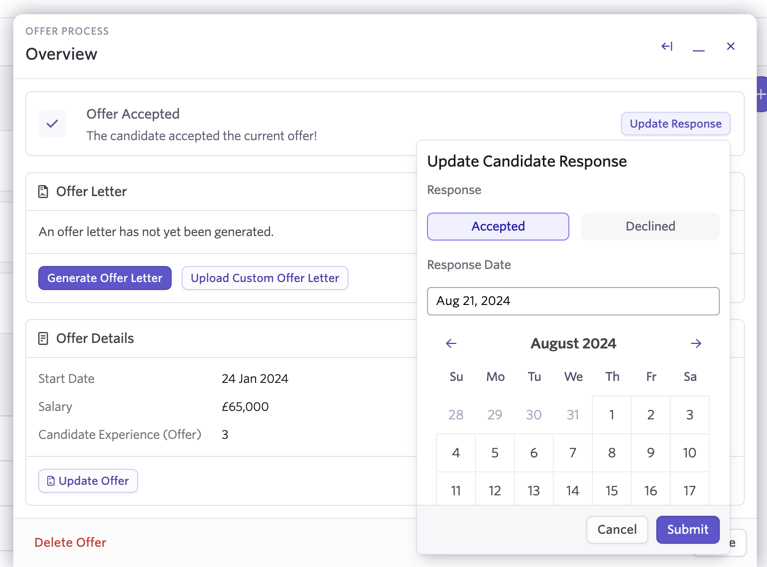Close the Offer Process overview panel

click(x=730, y=46)
